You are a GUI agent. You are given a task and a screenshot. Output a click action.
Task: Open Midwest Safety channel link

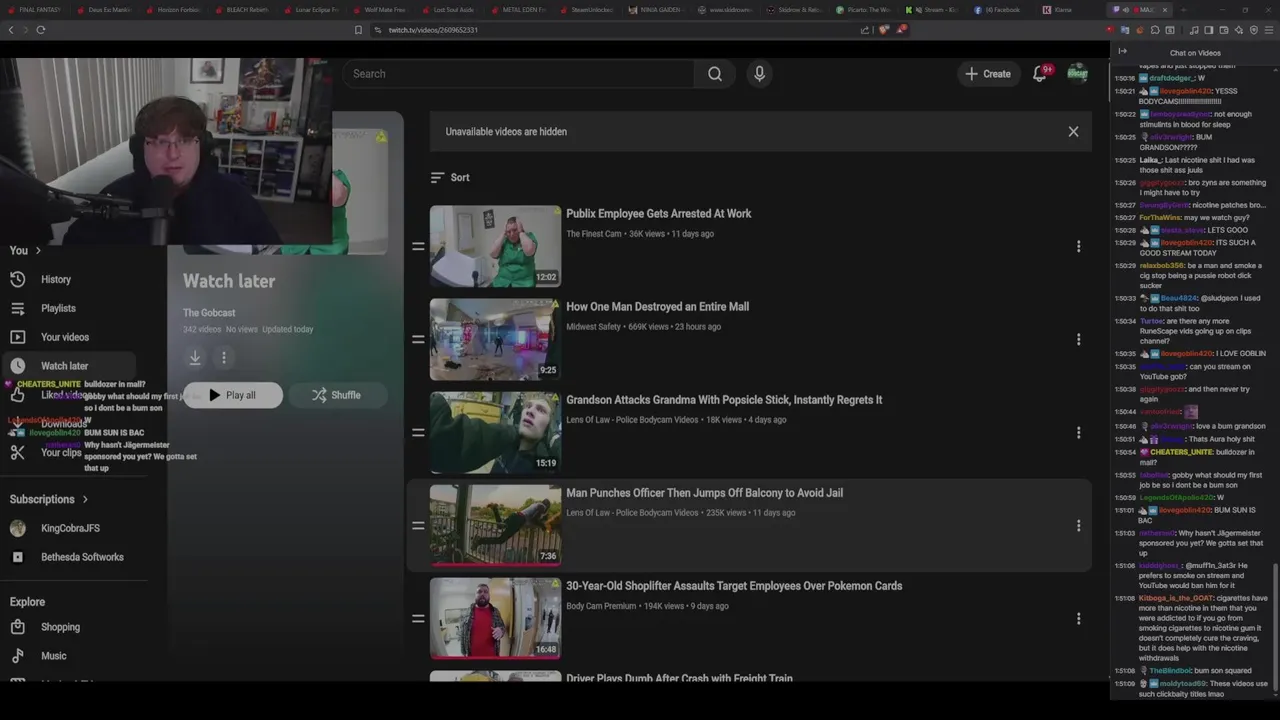pos(594,327)
